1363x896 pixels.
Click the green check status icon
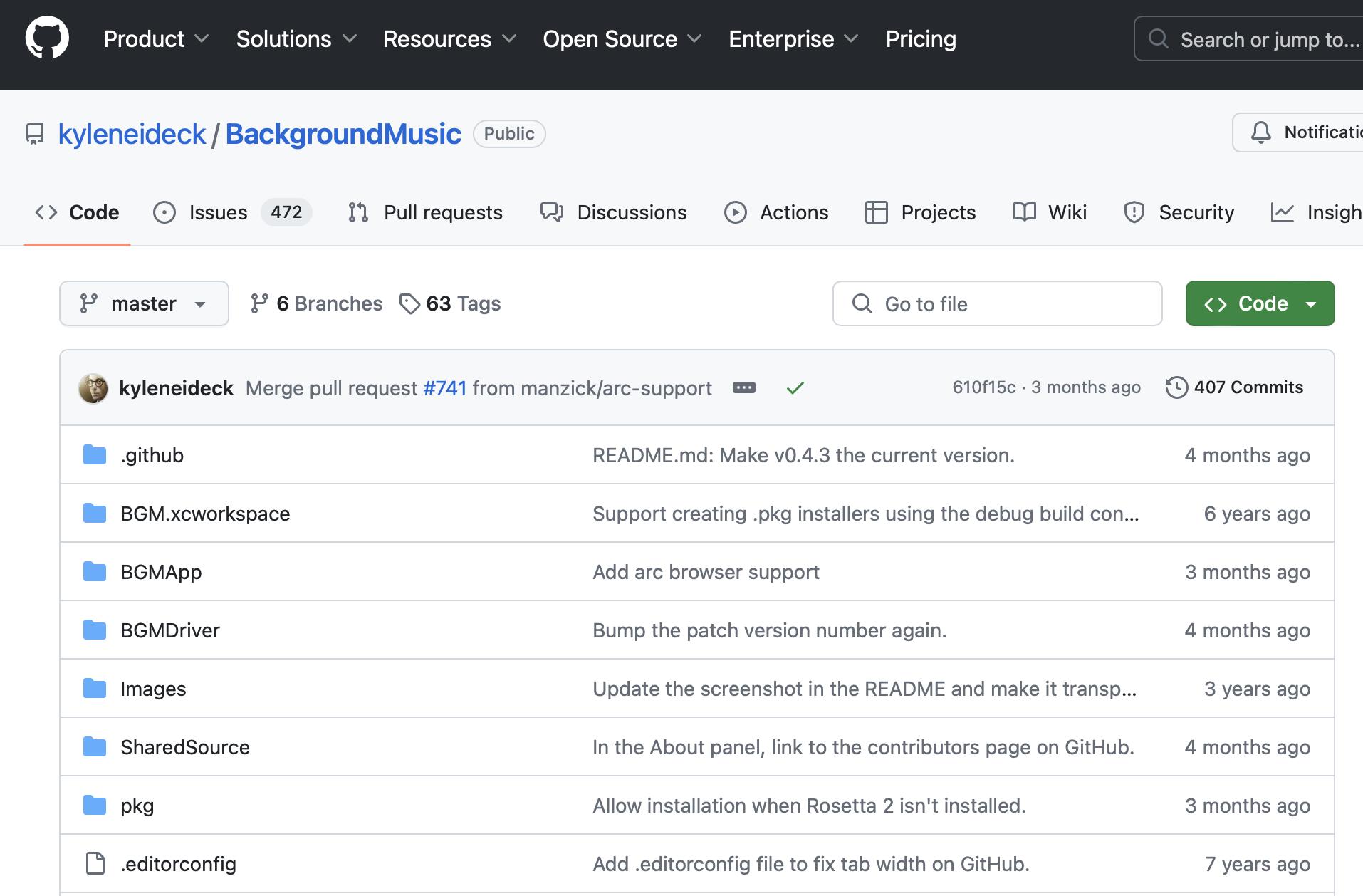795,388
